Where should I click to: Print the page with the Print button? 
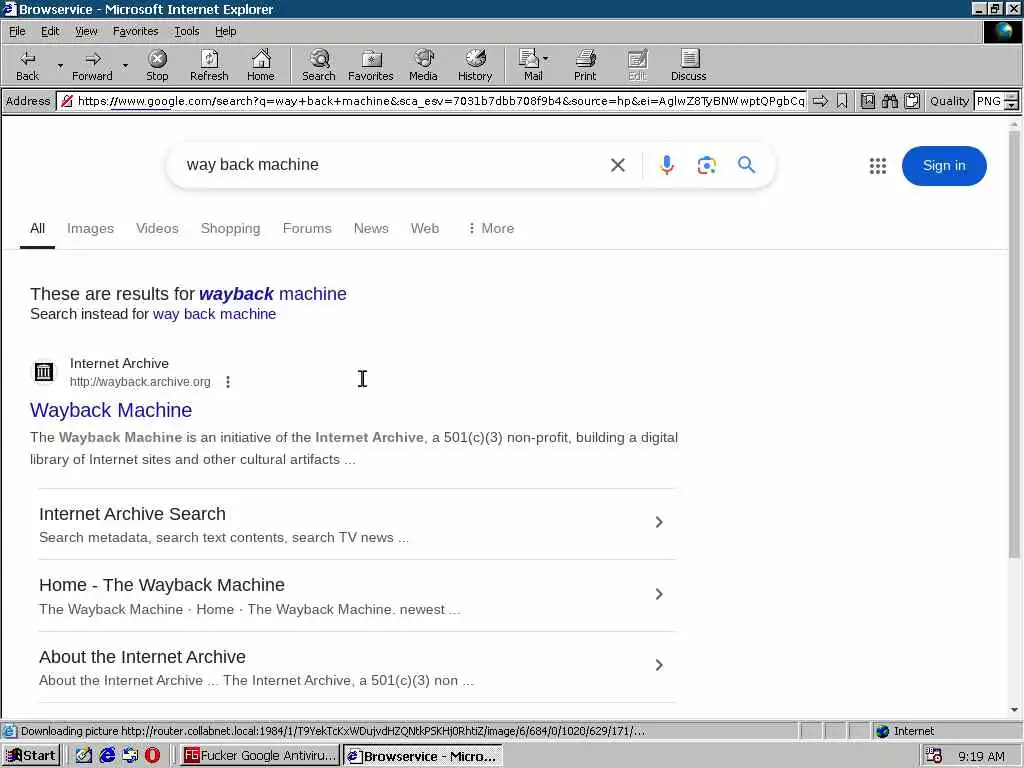point(584,65)
